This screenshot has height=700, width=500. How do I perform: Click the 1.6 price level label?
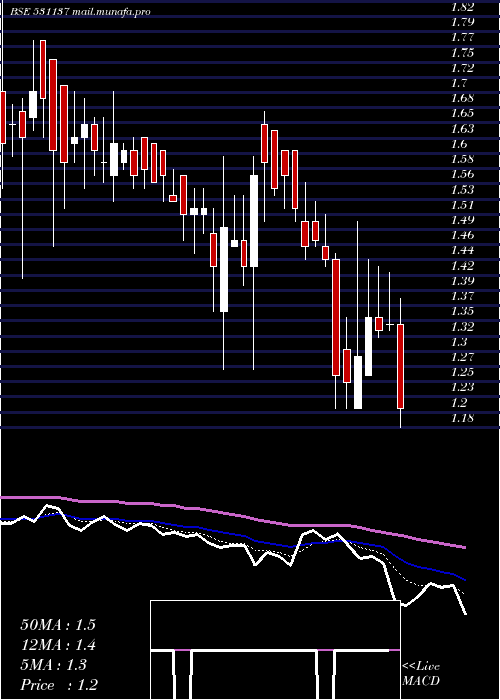[459, 144]
